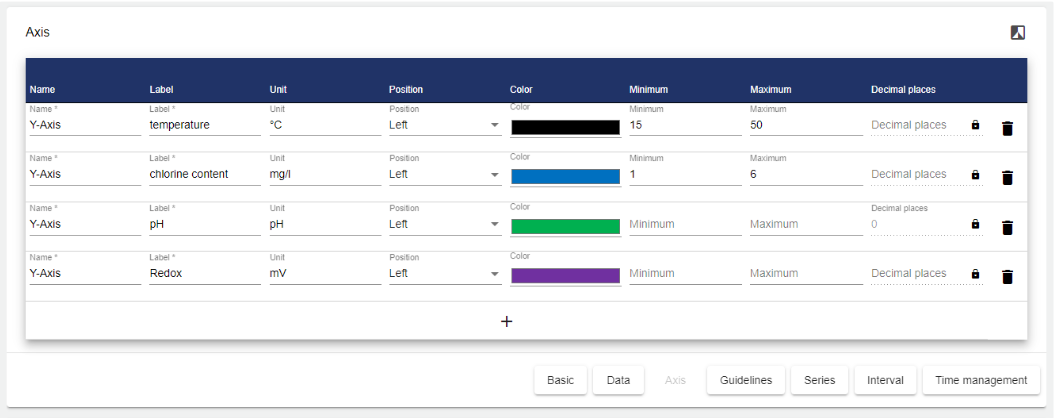Open the purple color swatch for Redox

pos(565,275)
